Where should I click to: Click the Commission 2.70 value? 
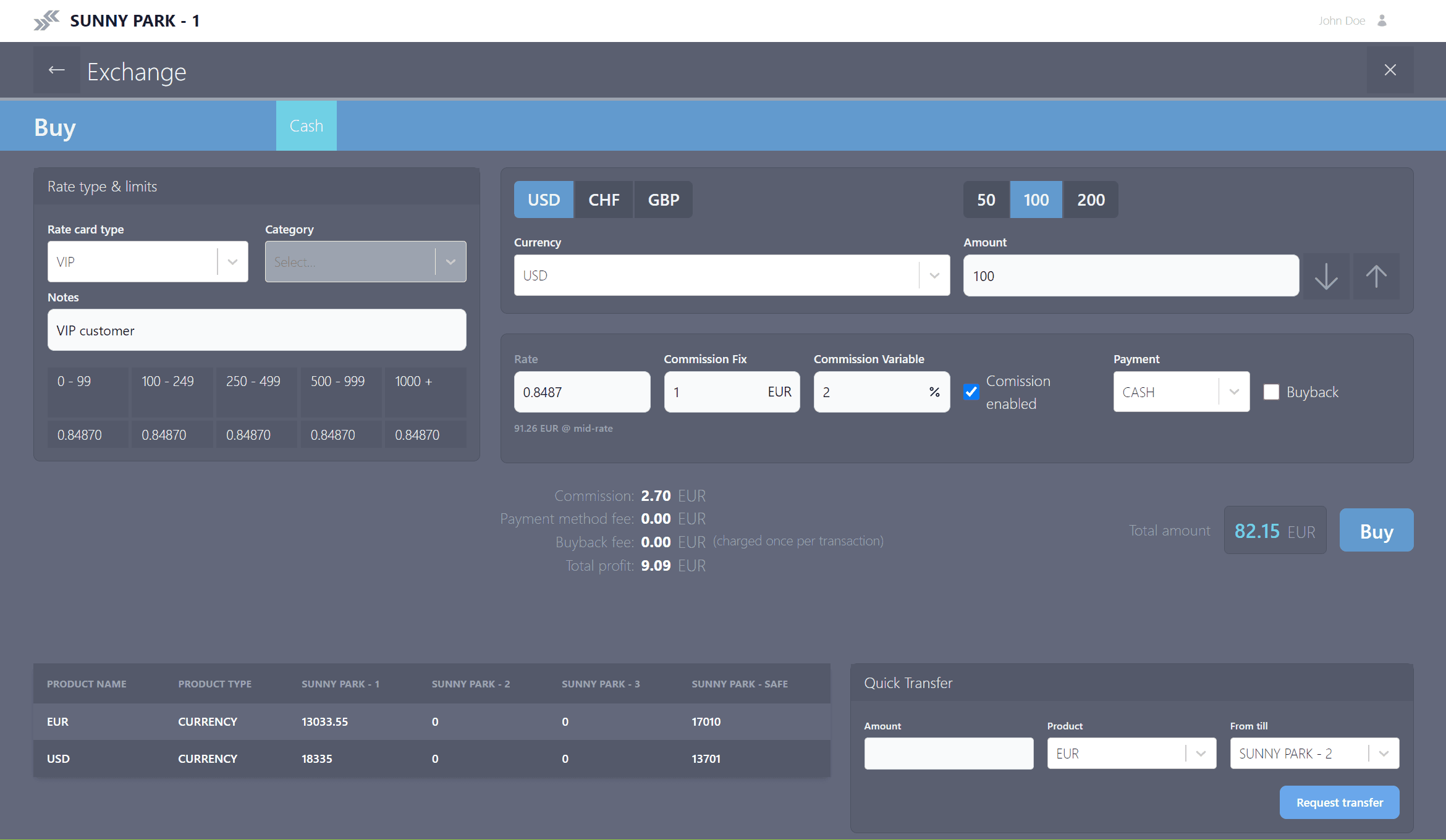[x=656, y=496]
